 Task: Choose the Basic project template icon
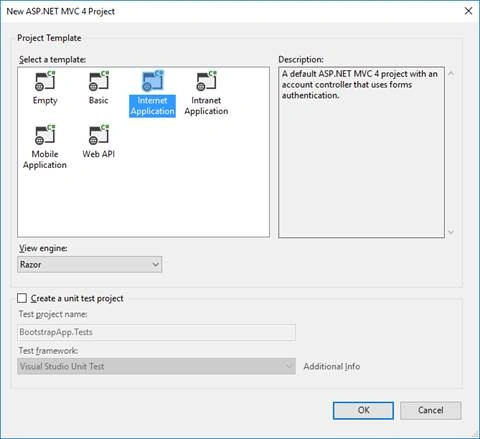pos(99,81)
